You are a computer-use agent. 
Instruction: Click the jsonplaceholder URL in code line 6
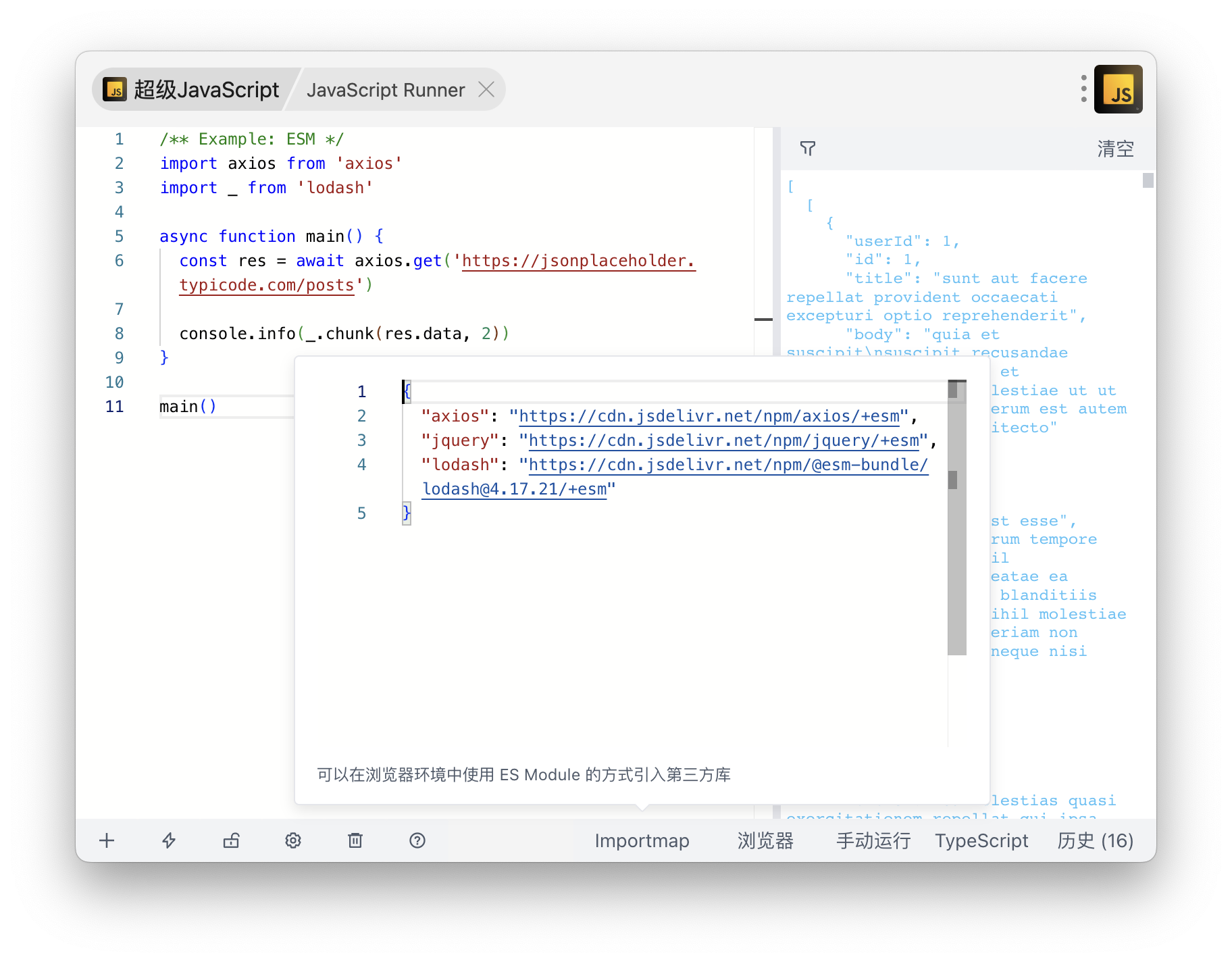coord(438,273)
